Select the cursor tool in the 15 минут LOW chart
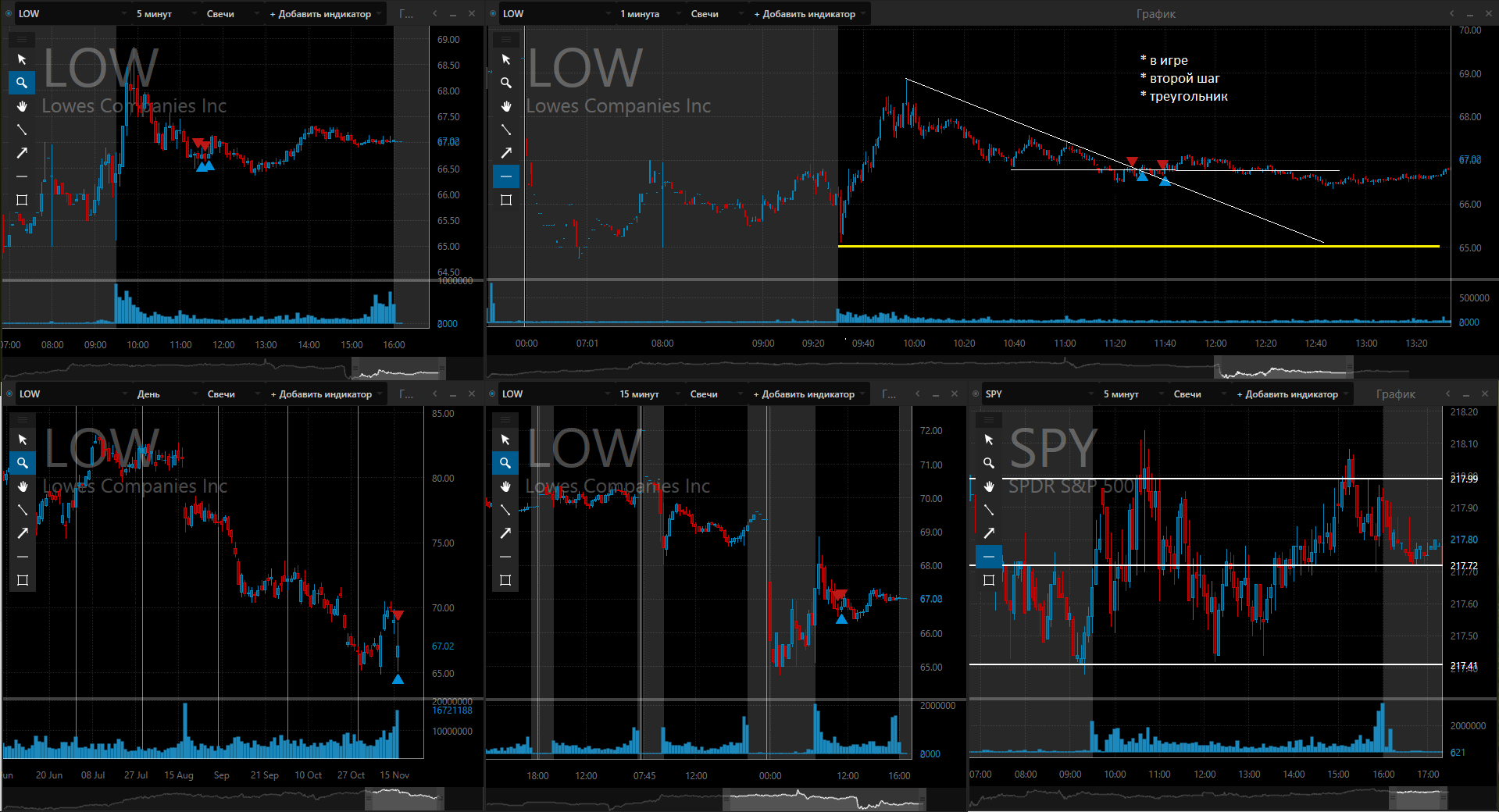 [x=505, y=440]
